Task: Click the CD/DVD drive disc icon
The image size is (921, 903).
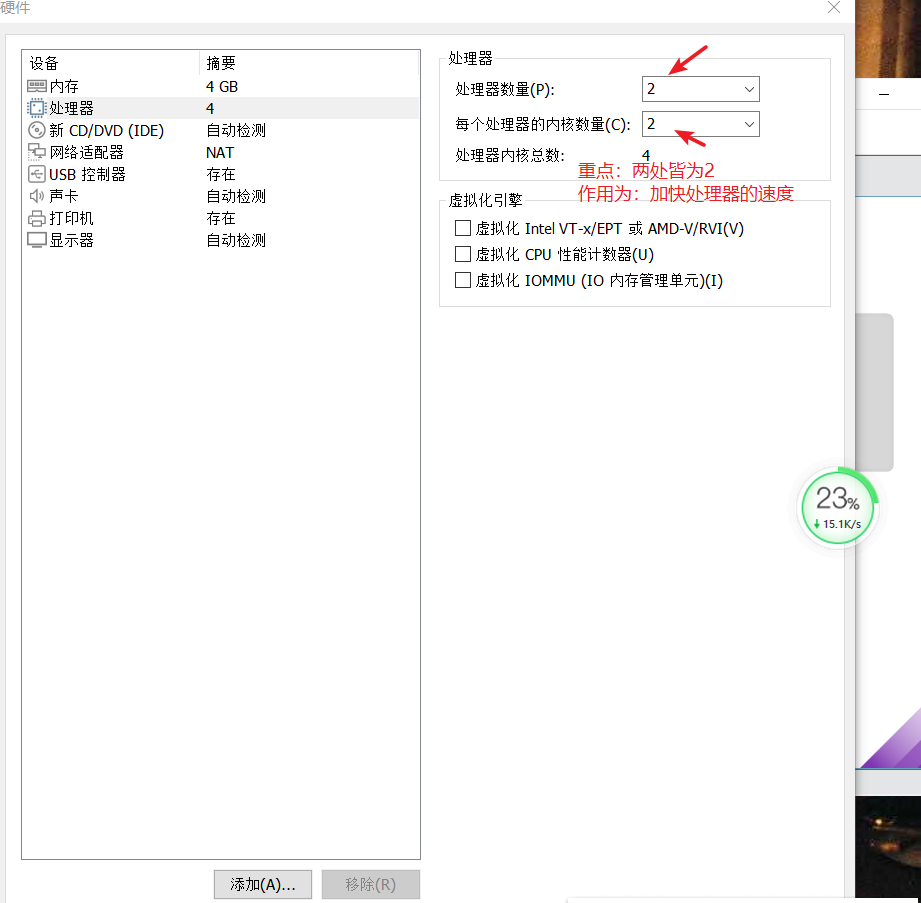Action: (36, 130)
